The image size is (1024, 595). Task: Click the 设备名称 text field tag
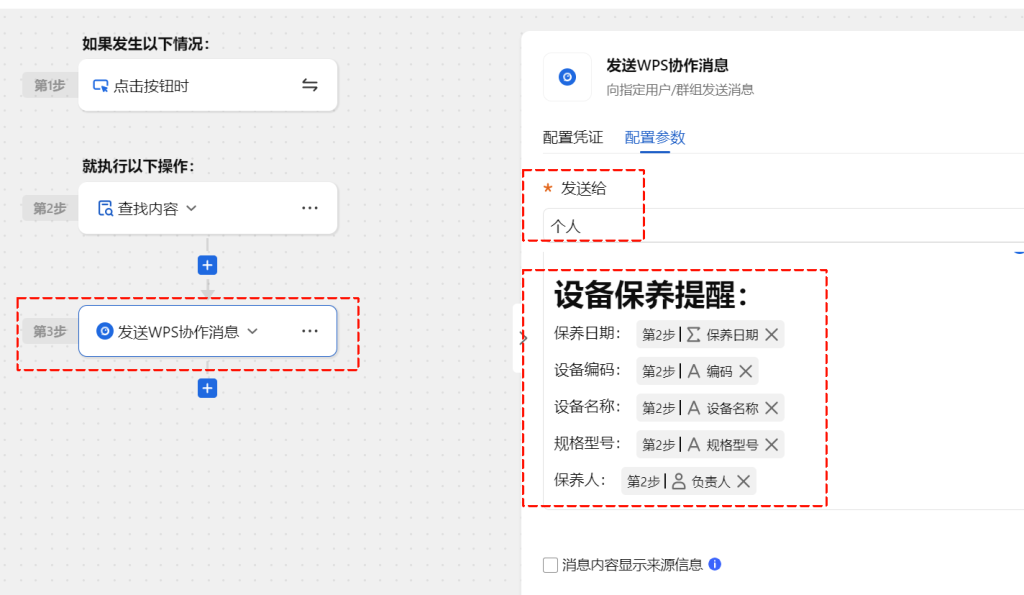(710, 408)
